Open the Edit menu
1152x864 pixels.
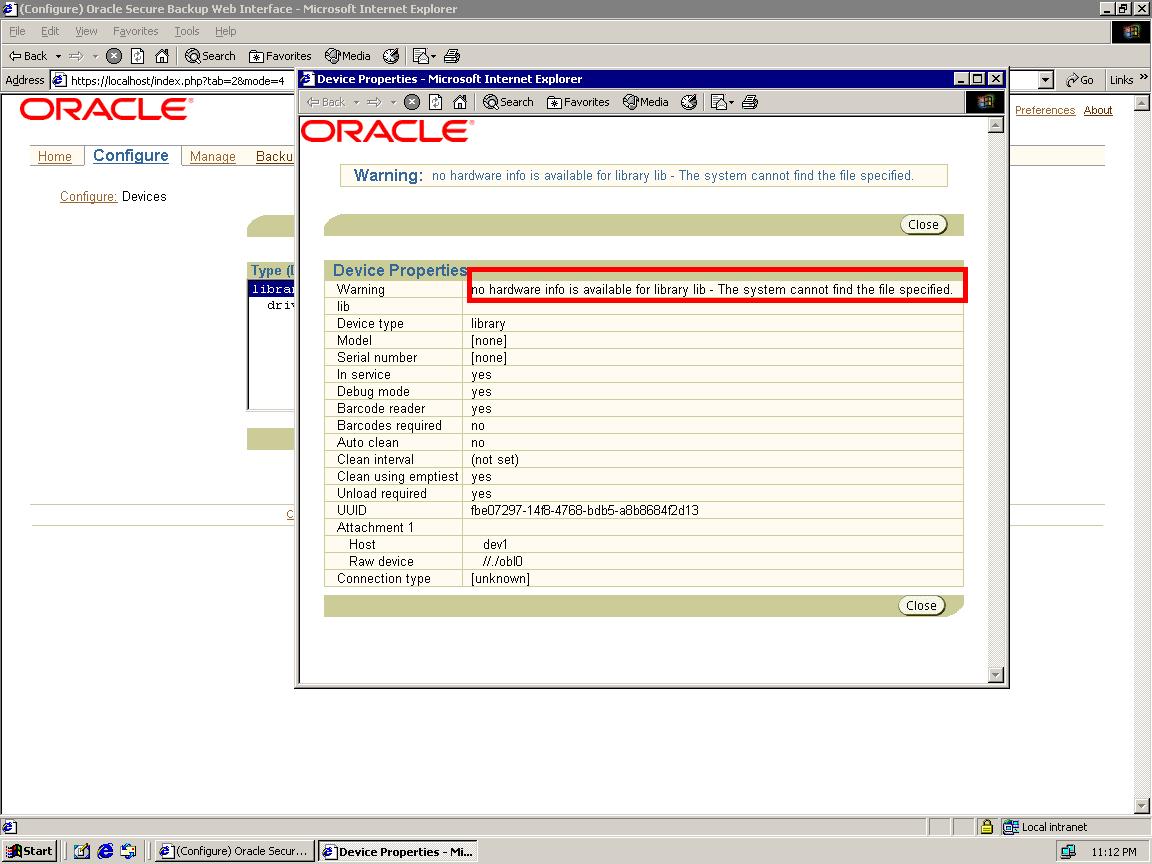coord(50,31)
